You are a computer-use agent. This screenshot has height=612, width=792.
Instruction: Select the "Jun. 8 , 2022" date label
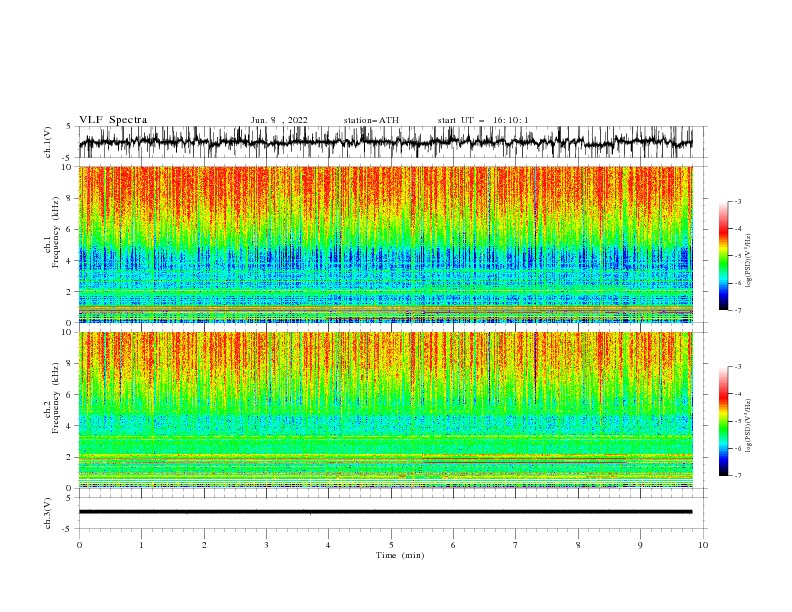pos(279,120)
